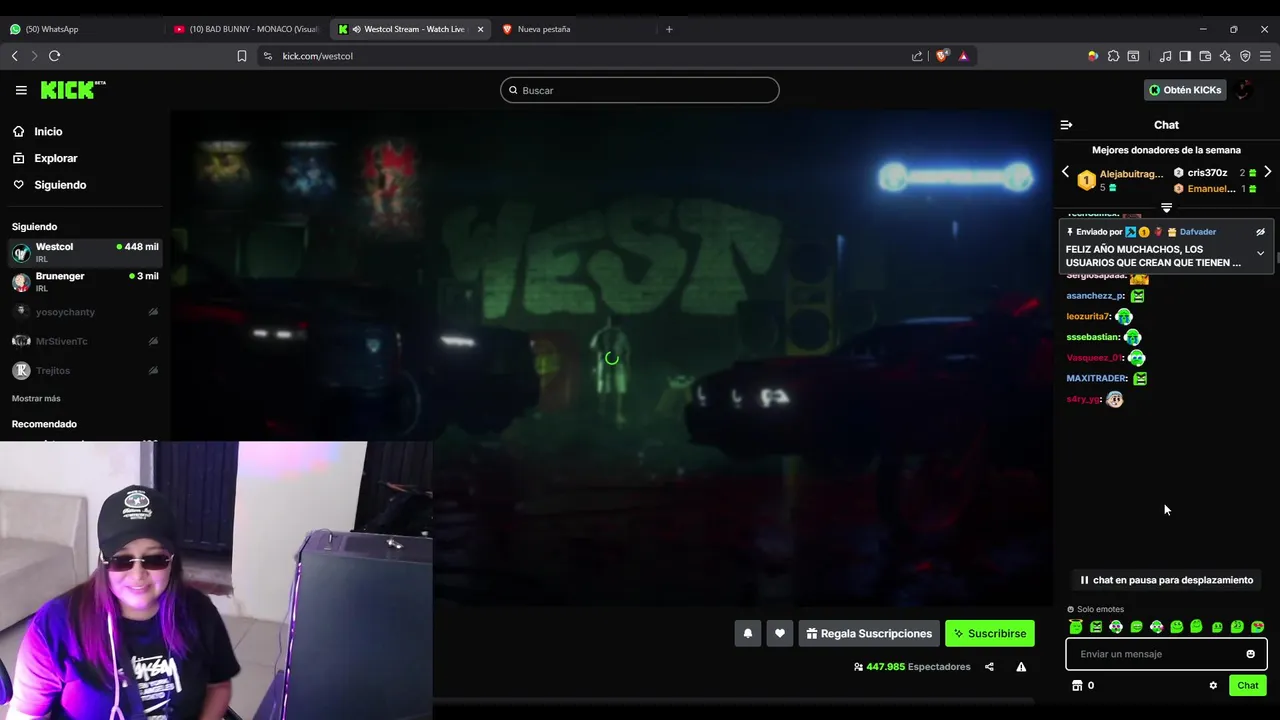Toggle follow heart button
This screenshot has width=1280, height=720.
point(780,633)
